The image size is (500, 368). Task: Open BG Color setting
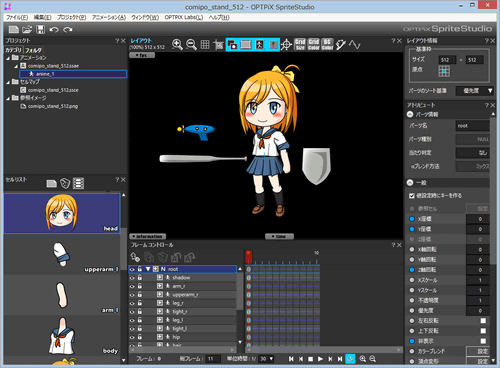pos(327,44)
